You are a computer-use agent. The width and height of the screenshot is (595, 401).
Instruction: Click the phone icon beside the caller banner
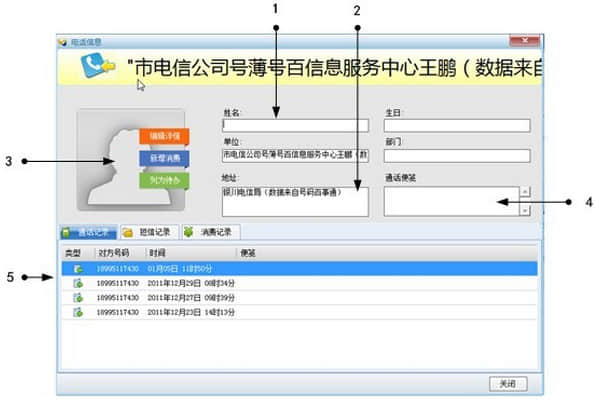pyautogui.click(x=97, y=65)
